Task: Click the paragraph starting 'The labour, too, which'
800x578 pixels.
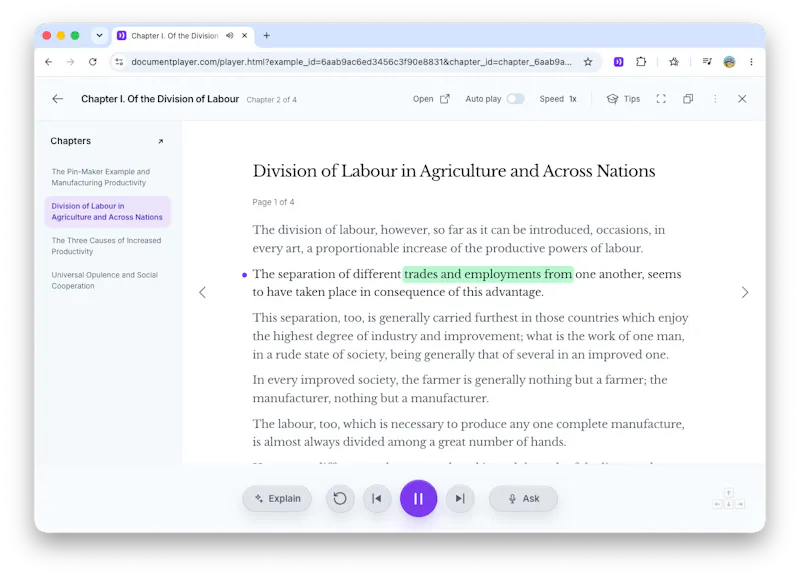Action: click(468, 433)
